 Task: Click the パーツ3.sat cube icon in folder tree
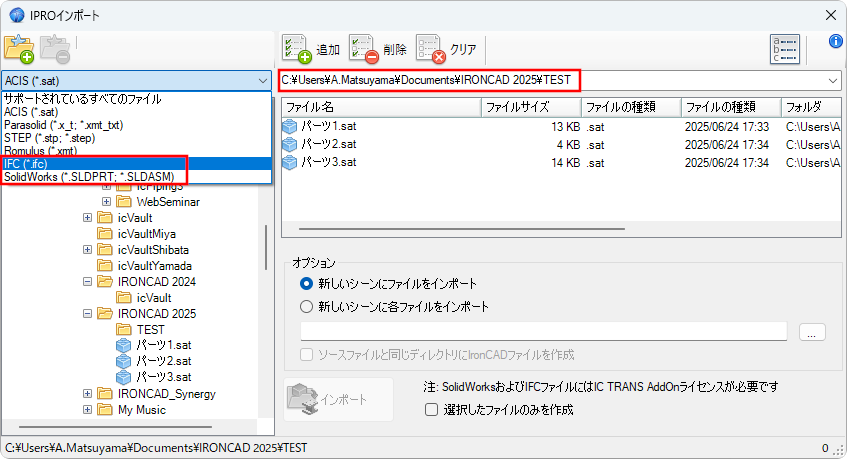click(x=124, y=377)
